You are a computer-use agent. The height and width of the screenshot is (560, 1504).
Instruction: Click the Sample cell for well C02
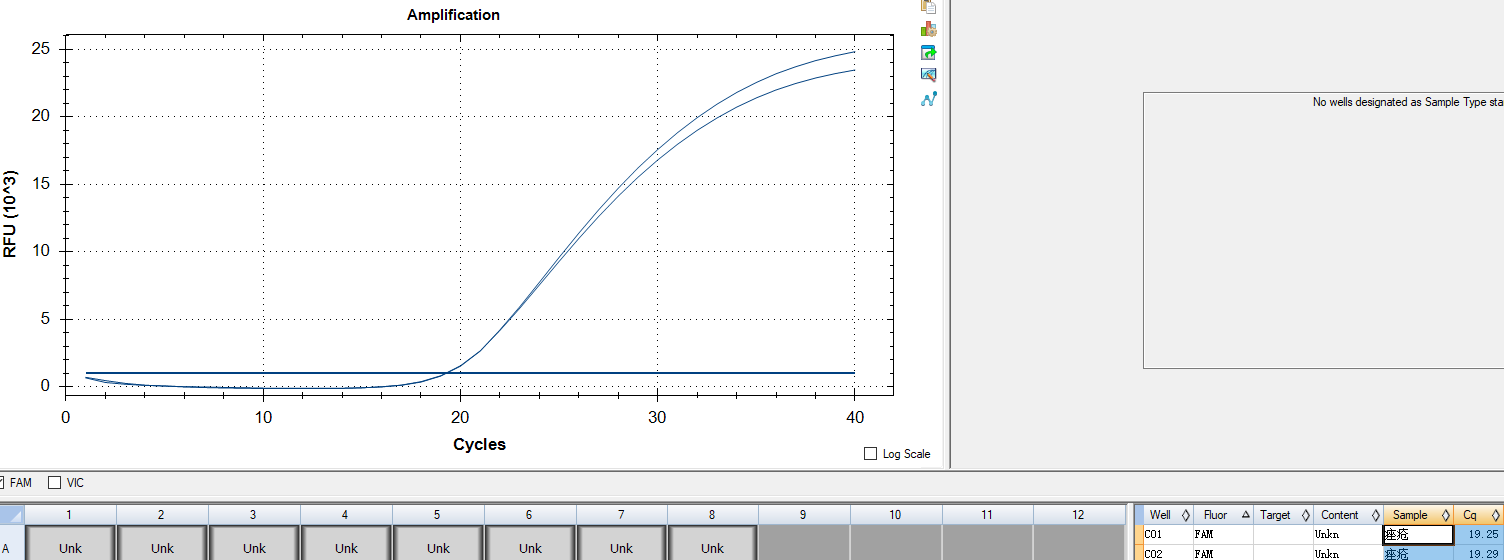pos(1417,553)
